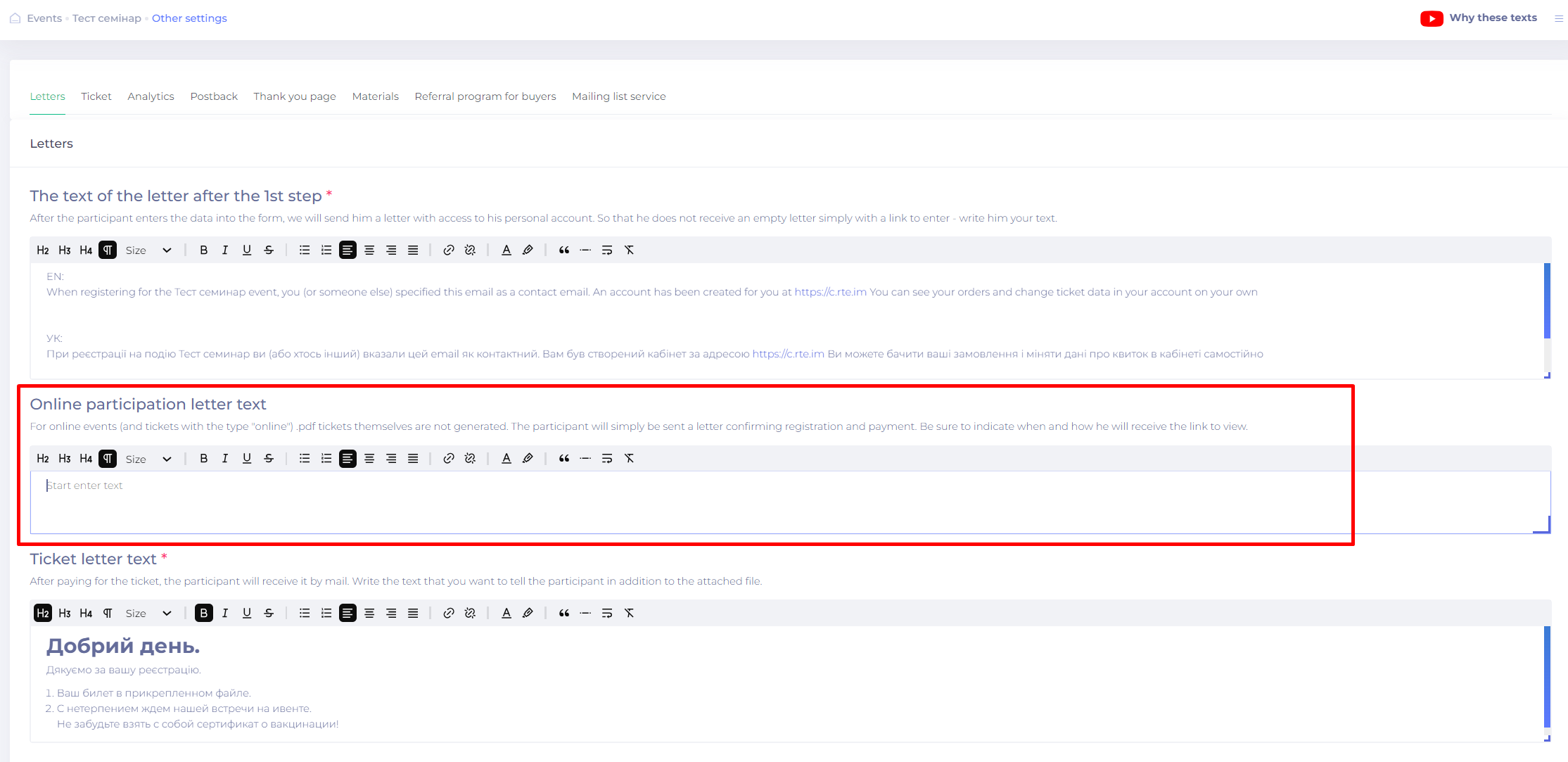This screenshot has height=762, width=1568.
Task: Click the clear formatting icon in online participation toolbar
Action: (x=629, y=458)
